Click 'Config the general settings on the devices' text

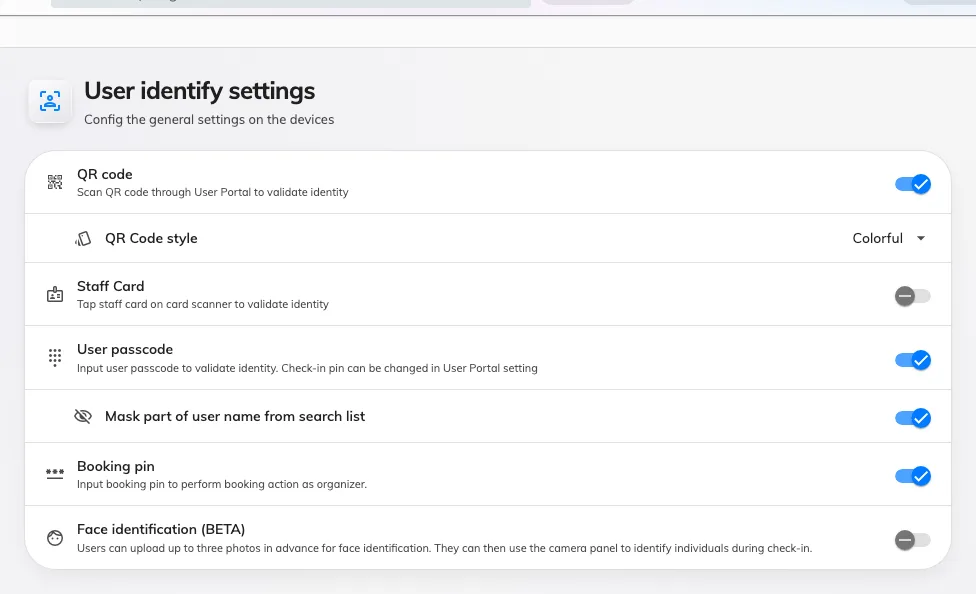pos(209,120)
